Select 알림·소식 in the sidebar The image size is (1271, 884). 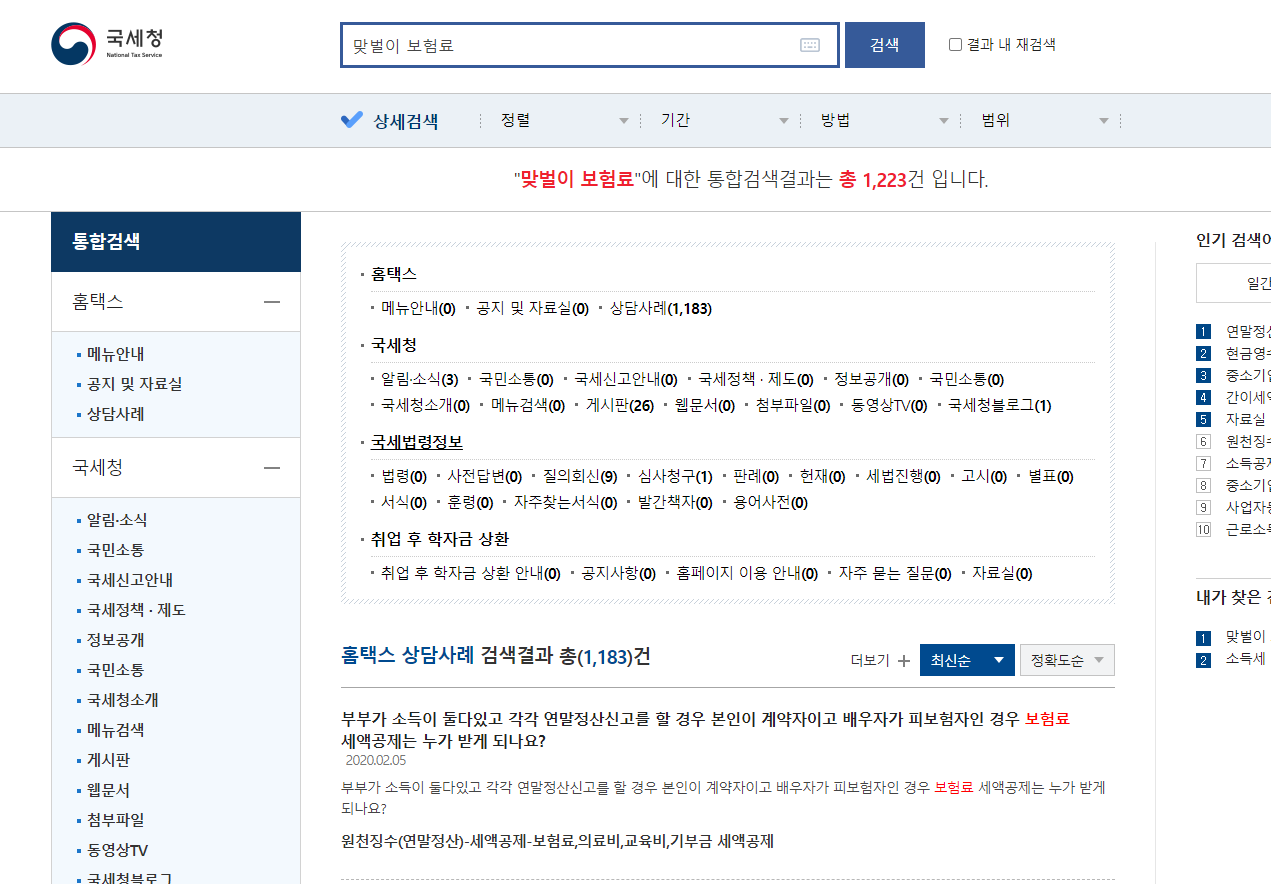(116, 520)
